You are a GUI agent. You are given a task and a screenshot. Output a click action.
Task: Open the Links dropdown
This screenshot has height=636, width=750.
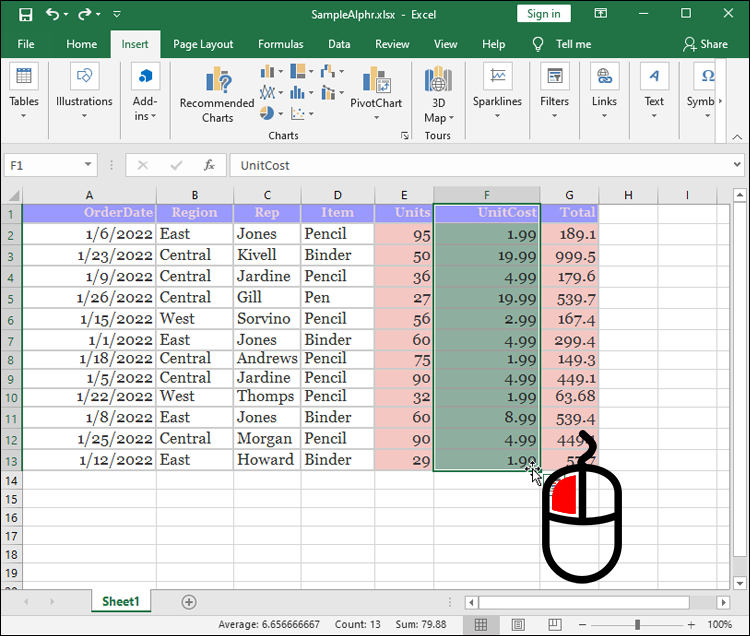click(604, 92)
